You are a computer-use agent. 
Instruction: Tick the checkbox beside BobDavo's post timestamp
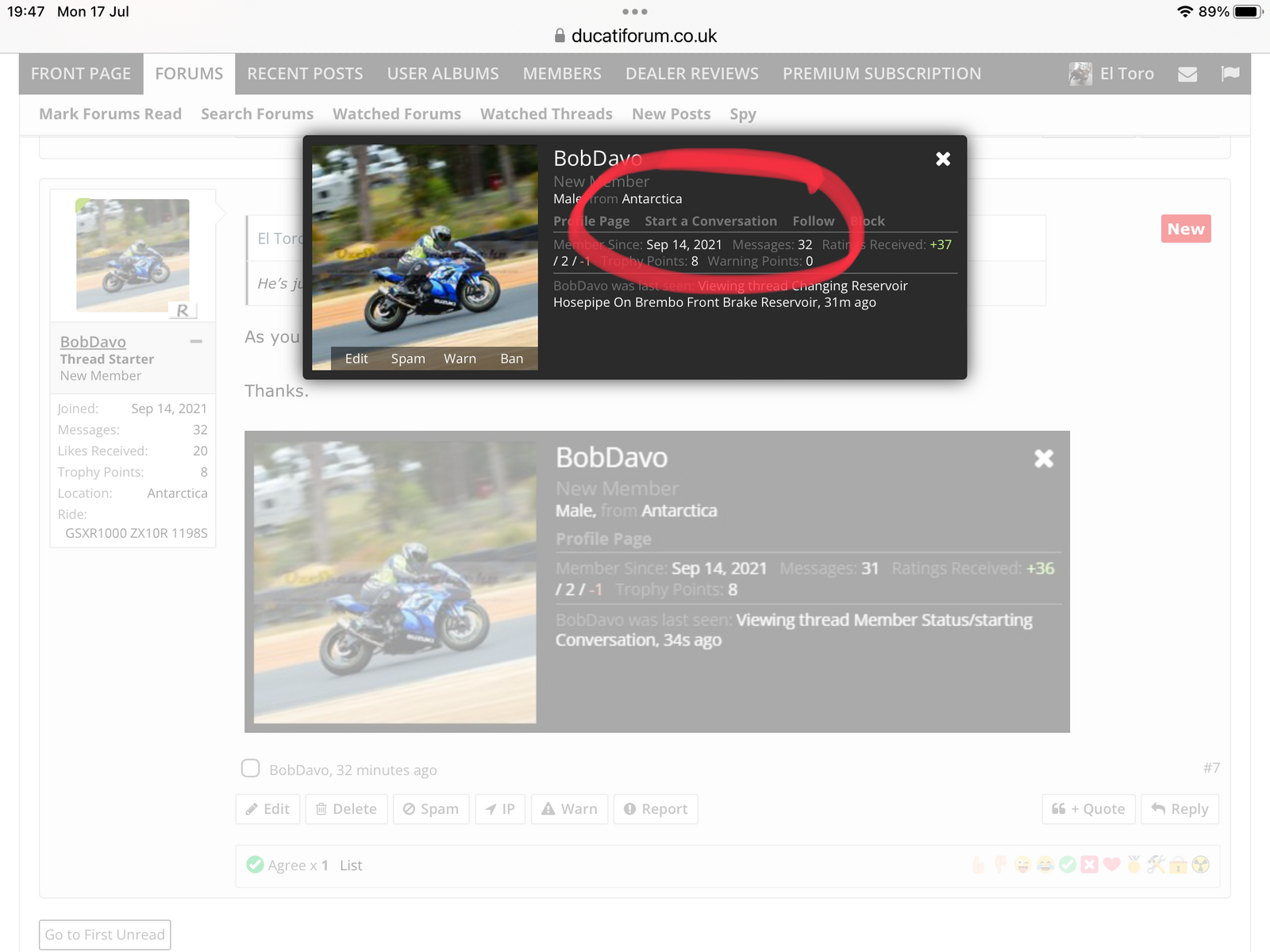pyautogui.click(x=251, y=769)
